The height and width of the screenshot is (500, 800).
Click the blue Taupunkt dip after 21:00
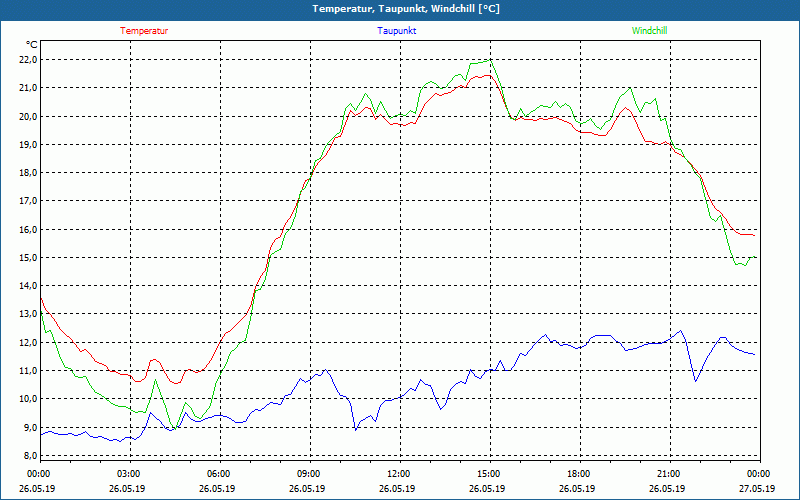pos(695,381)
